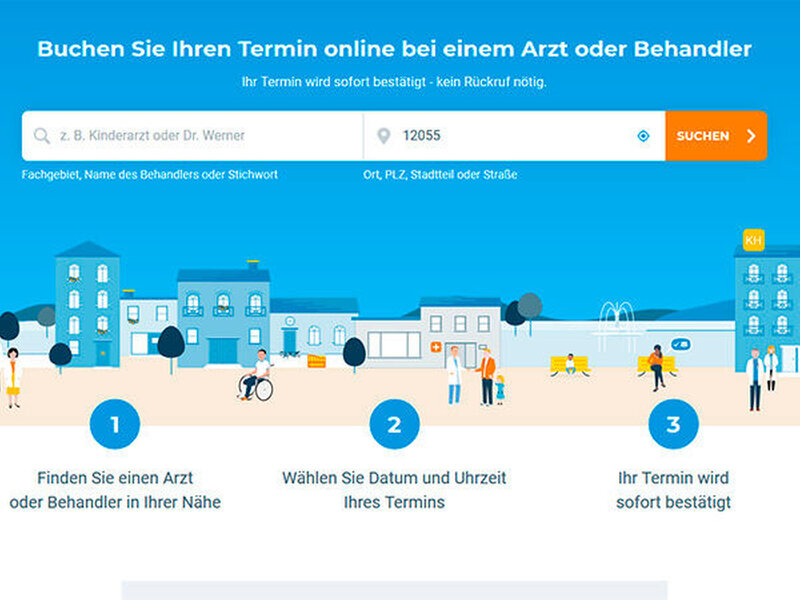This screenshot has width=800, height=600.
Task: Click the step 2 circle
Action: click(394, 424)
